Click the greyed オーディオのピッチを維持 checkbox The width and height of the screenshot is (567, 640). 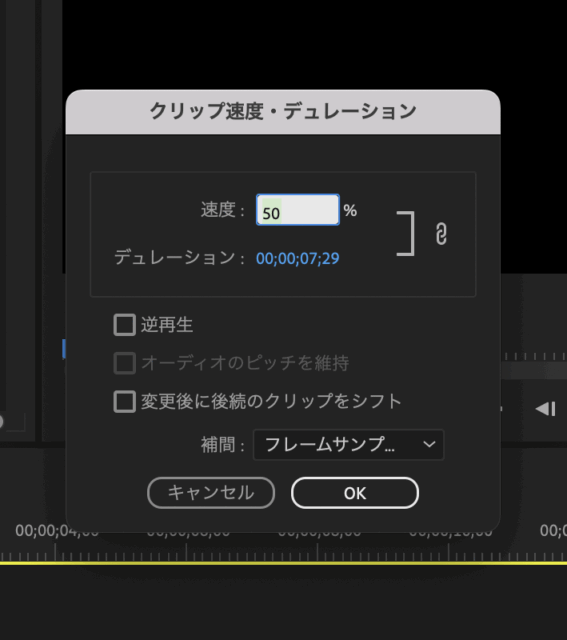(125, 363)
